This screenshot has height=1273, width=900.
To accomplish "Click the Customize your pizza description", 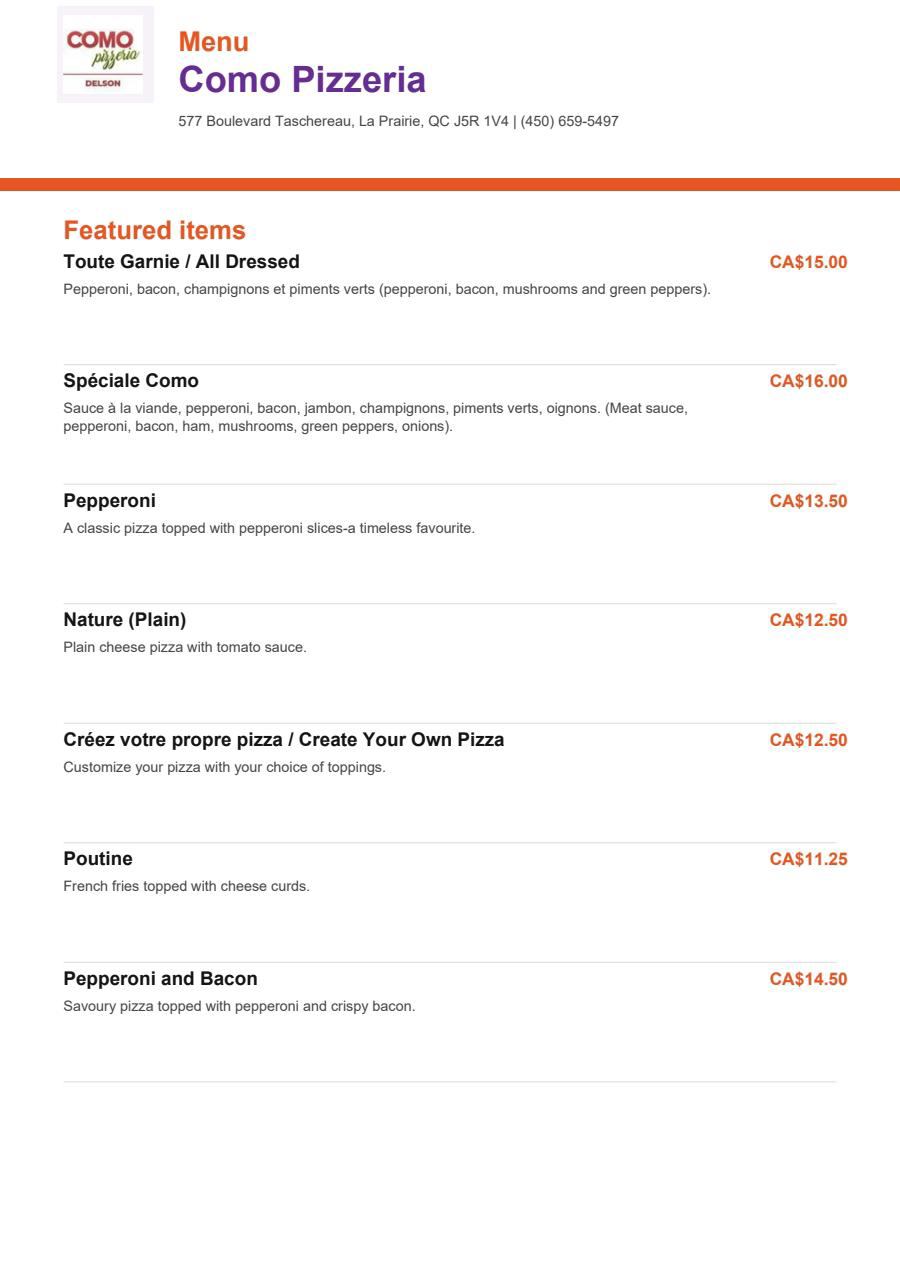I will [x=224, y=767].
